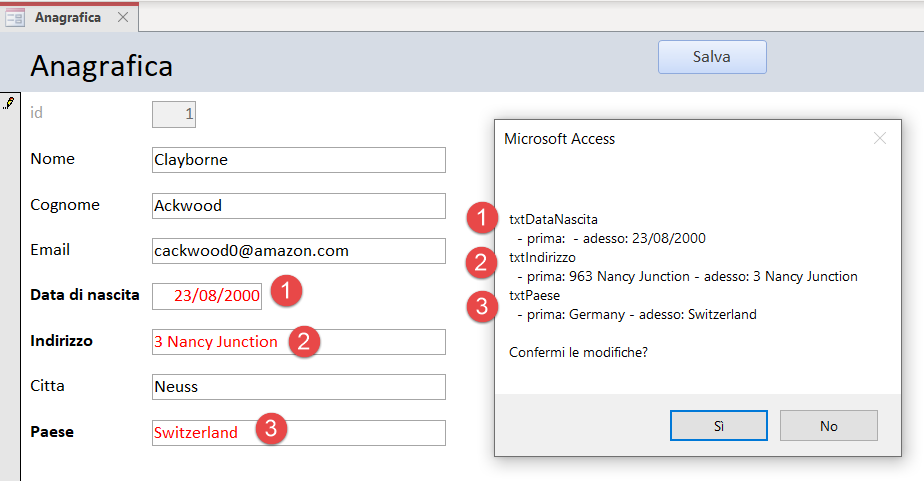
Task: Reject changes with the No button
Action: (829, 426)
